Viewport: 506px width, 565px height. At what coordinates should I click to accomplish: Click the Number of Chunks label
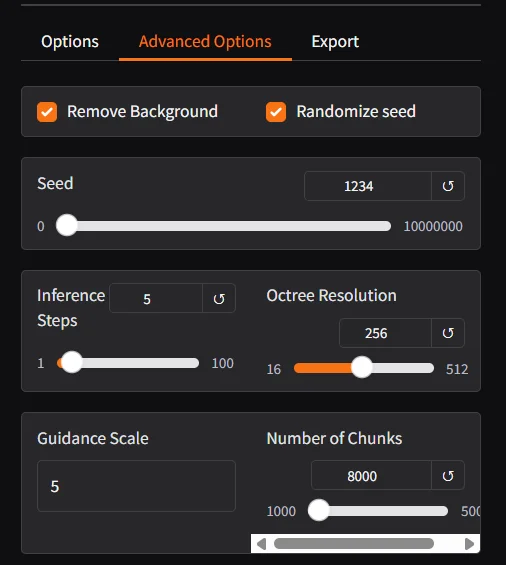coord(334,438)
